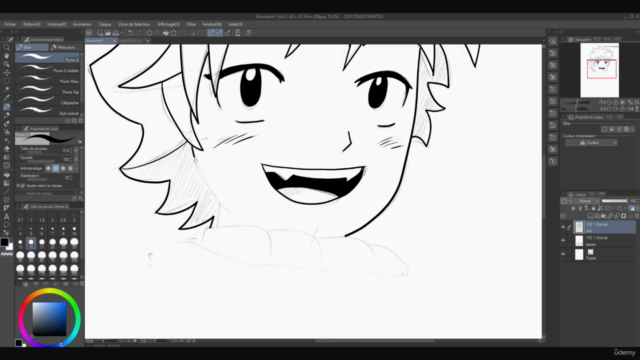Viewport: 640px width, 360px height.
Task: Adjust the layer opacity slider
Action: [x=614, y=201]
